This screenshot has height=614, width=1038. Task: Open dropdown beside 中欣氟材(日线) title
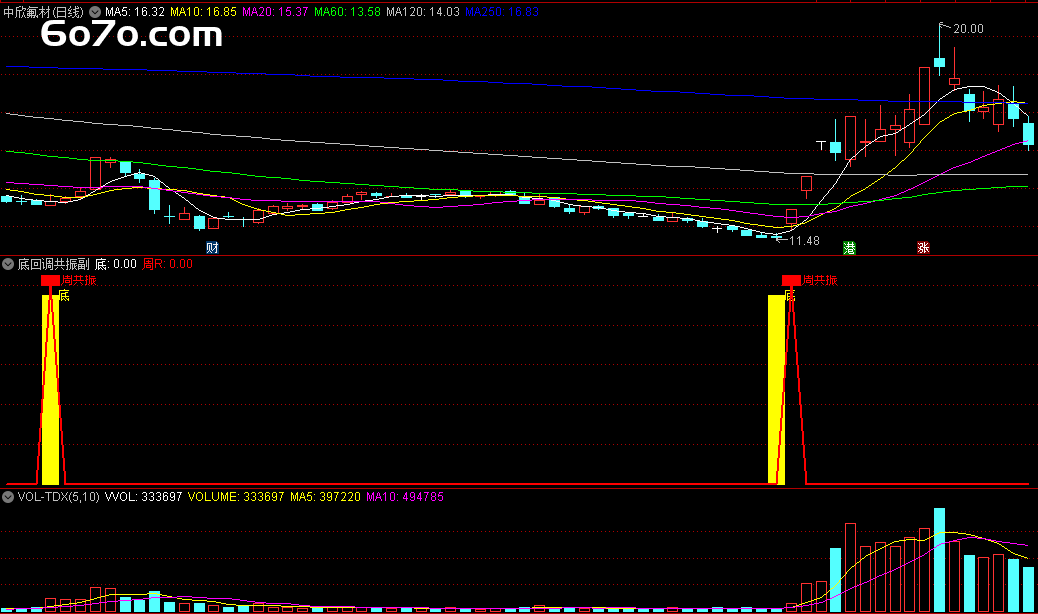95,12
